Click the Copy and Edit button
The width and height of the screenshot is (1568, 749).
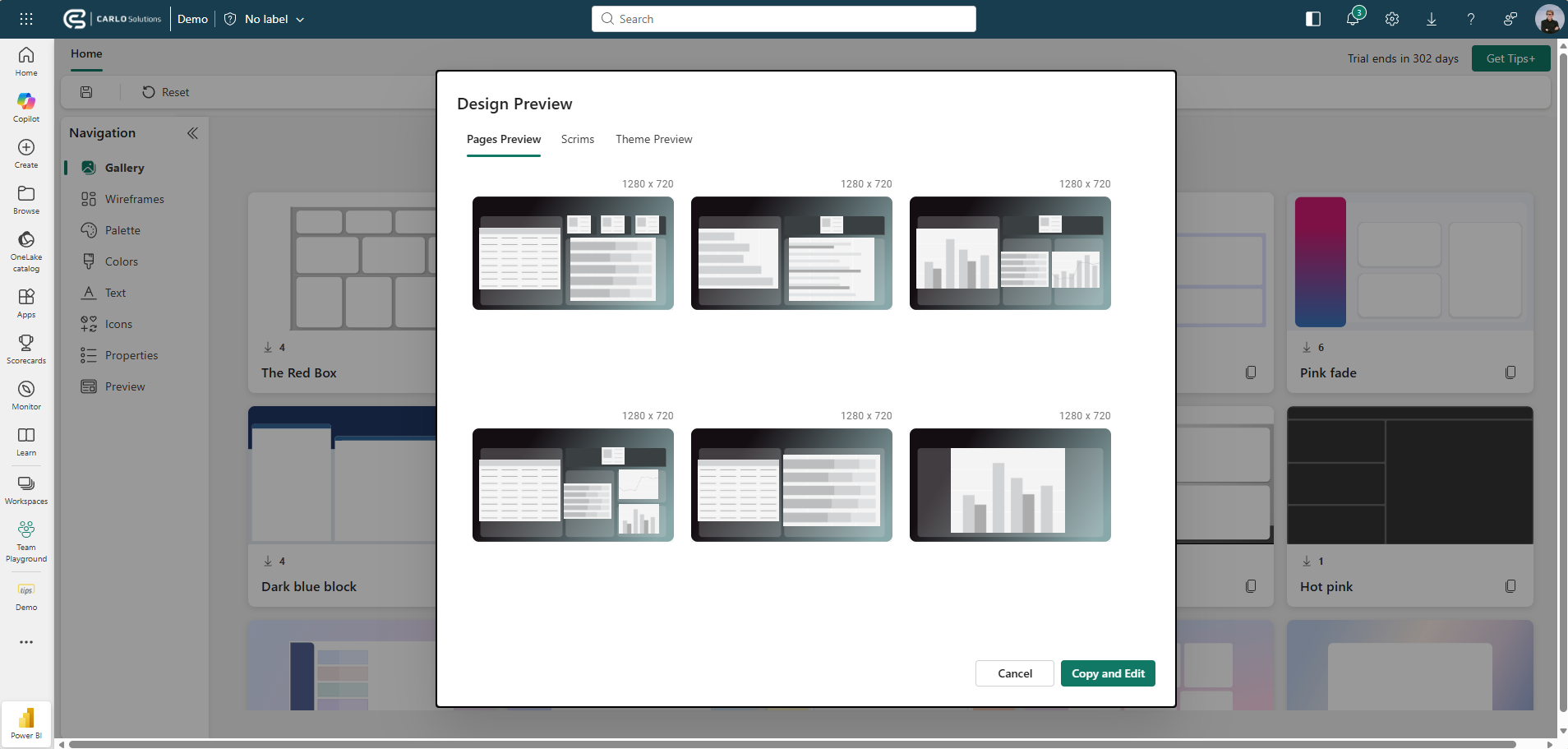pos(1106,673)
